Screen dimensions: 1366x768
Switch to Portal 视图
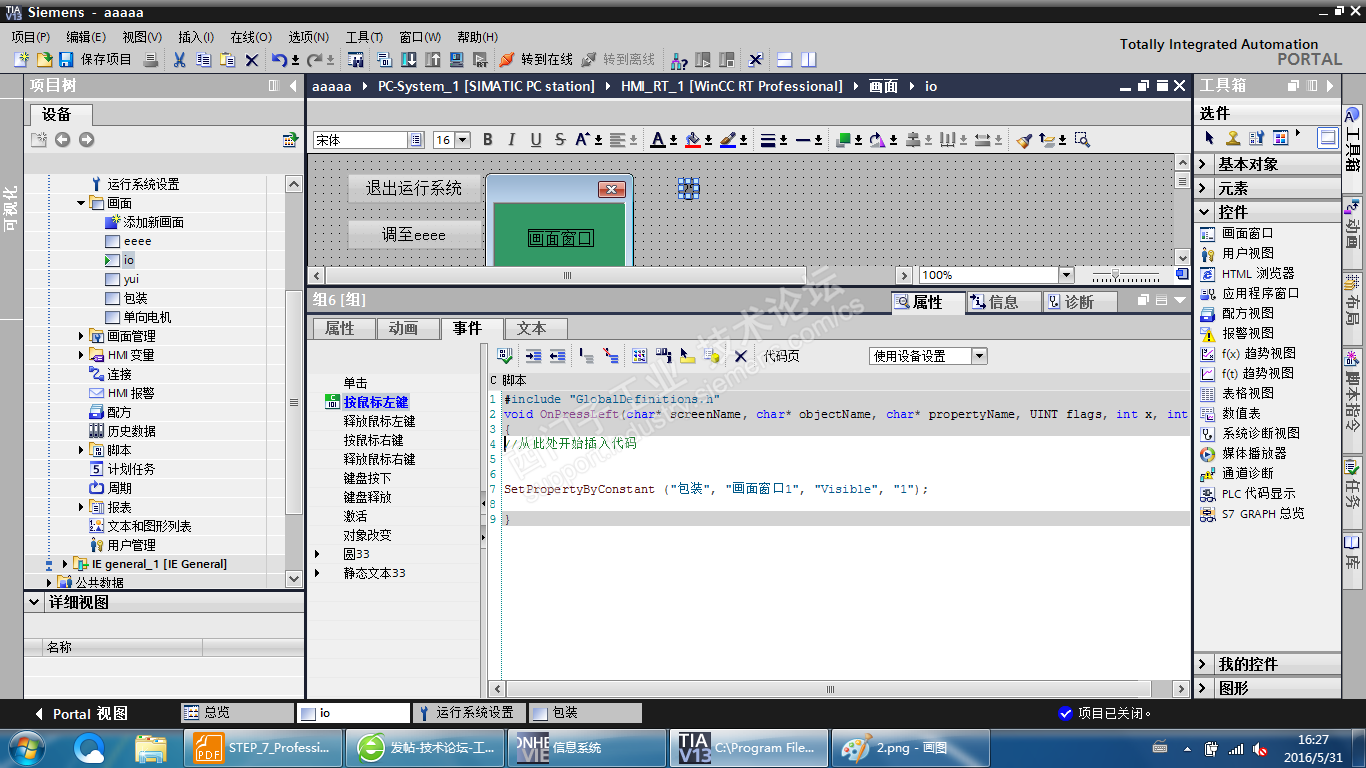pos(82,714)
